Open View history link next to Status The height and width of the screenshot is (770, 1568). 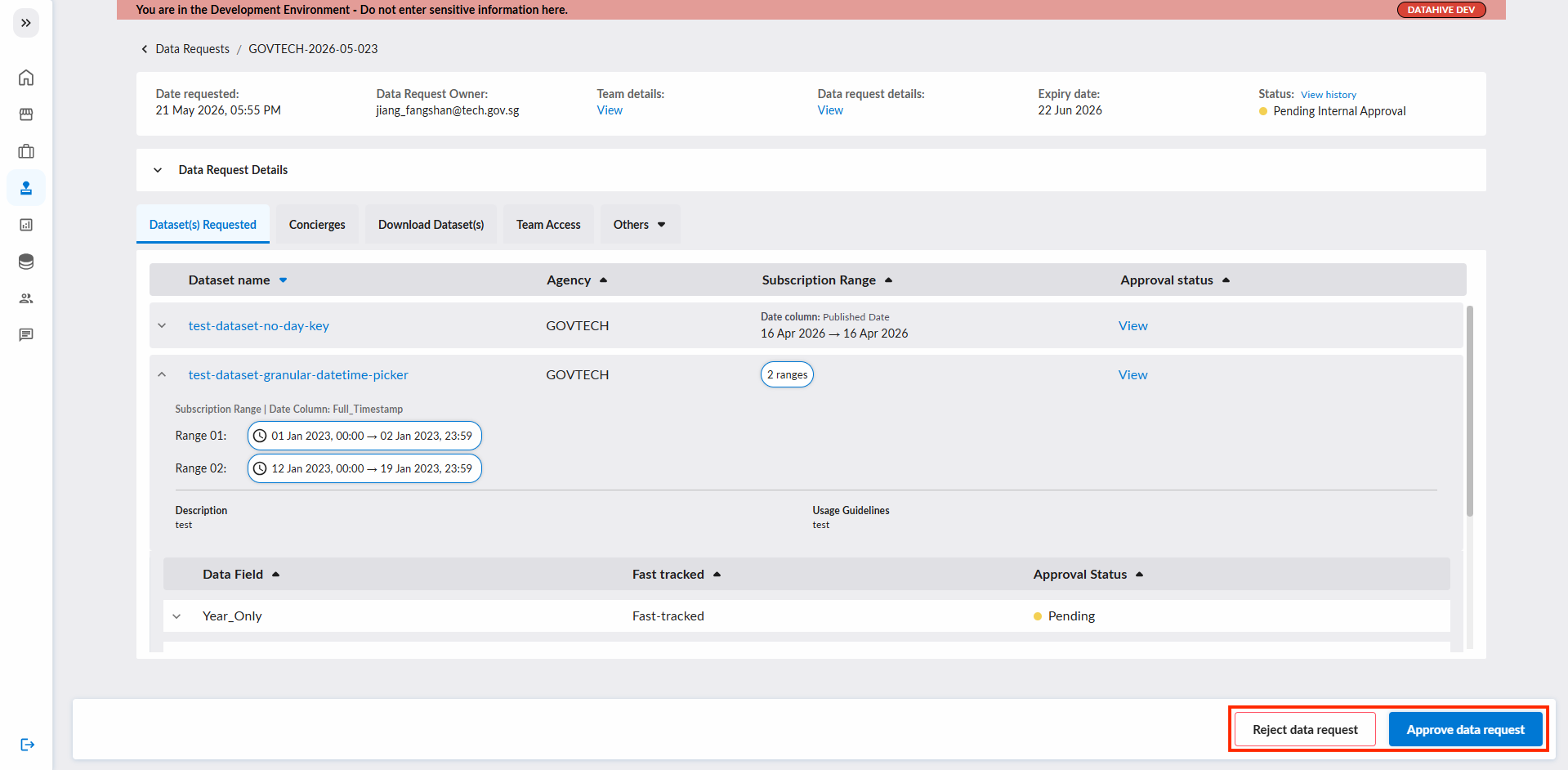[x=1329, y=95]
